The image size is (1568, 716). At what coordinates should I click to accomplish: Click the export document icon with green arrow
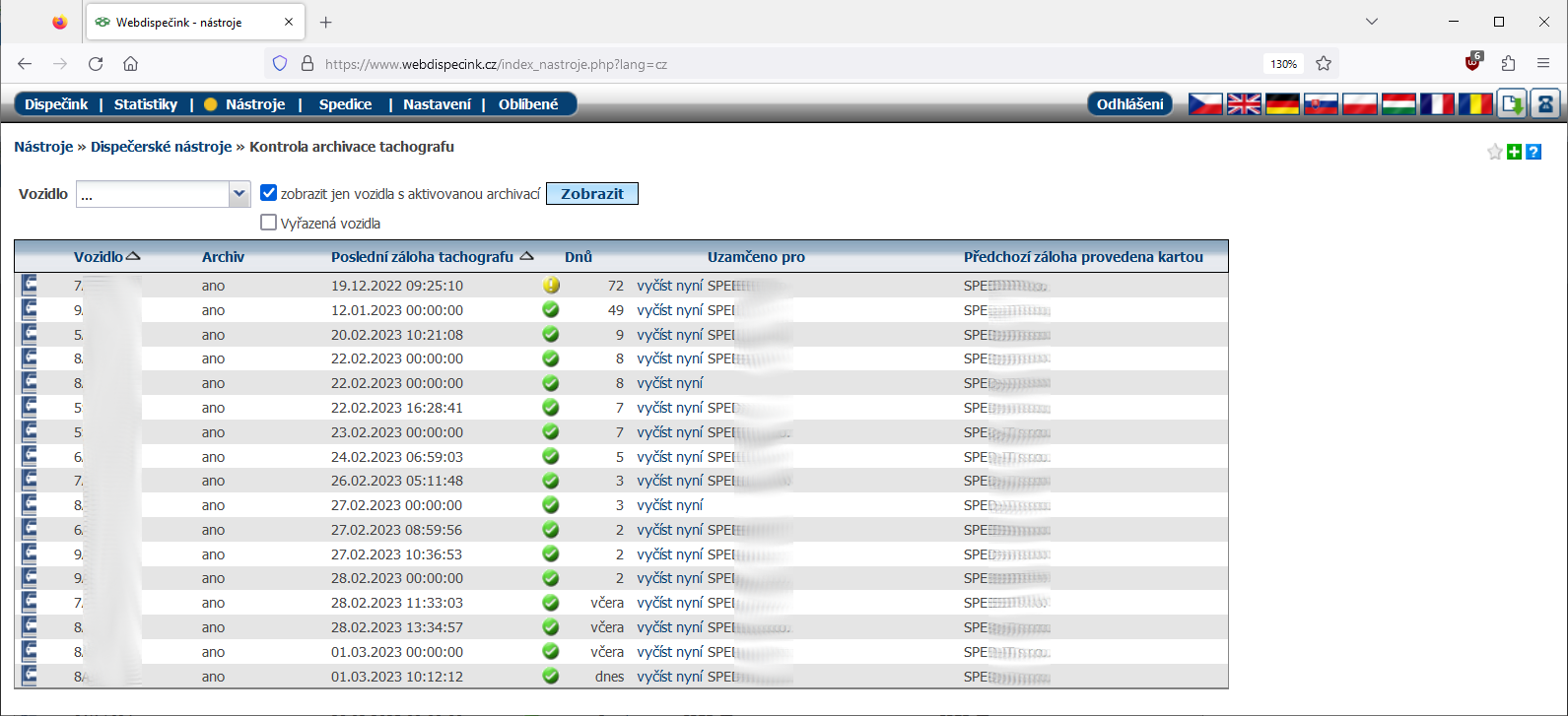pyautogui.click(x=1511, y=103)
